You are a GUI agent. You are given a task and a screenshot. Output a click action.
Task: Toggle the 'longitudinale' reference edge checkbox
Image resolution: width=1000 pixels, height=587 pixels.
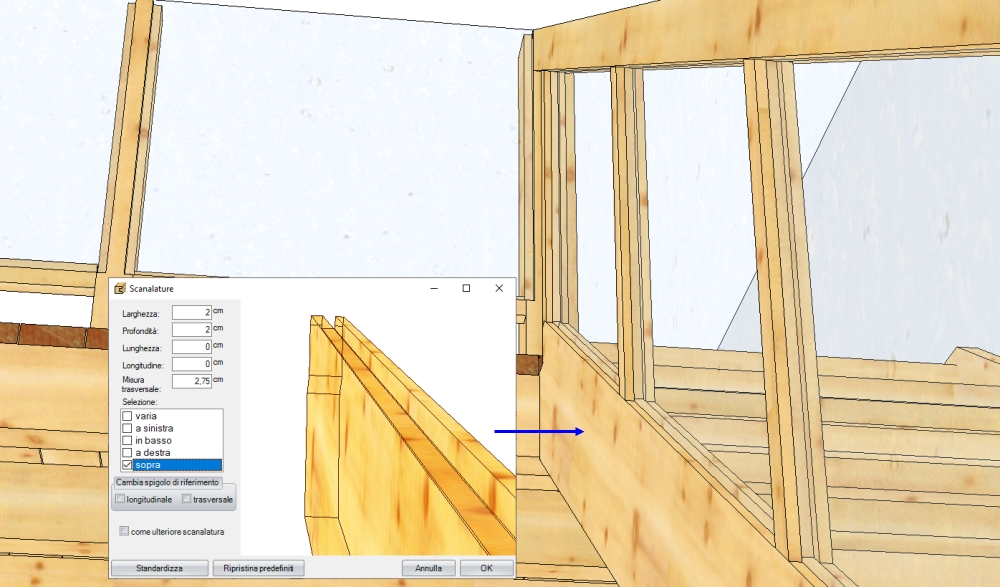pos(121,498)
